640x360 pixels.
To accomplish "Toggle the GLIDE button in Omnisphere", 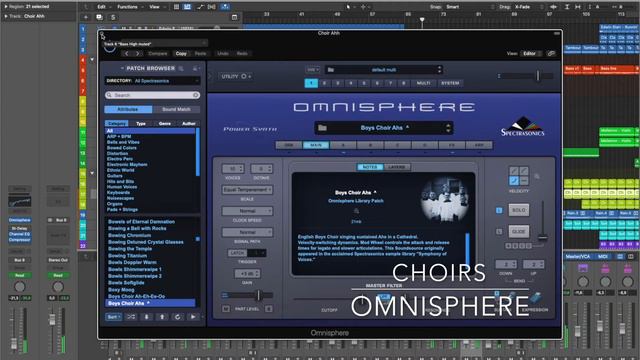I will point(518,231).
